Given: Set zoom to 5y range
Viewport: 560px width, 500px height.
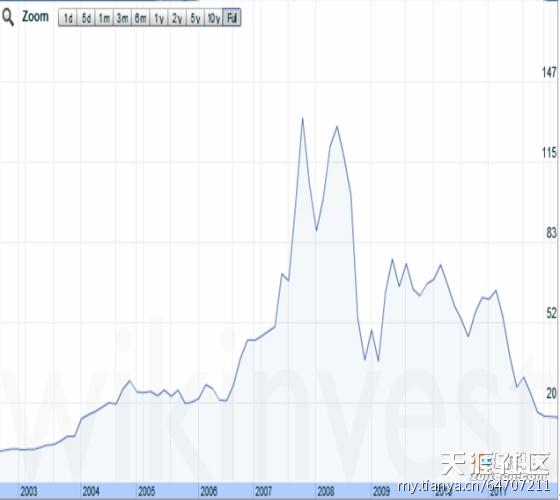Looking at the screenshot, I should click(x=195, y=18).
